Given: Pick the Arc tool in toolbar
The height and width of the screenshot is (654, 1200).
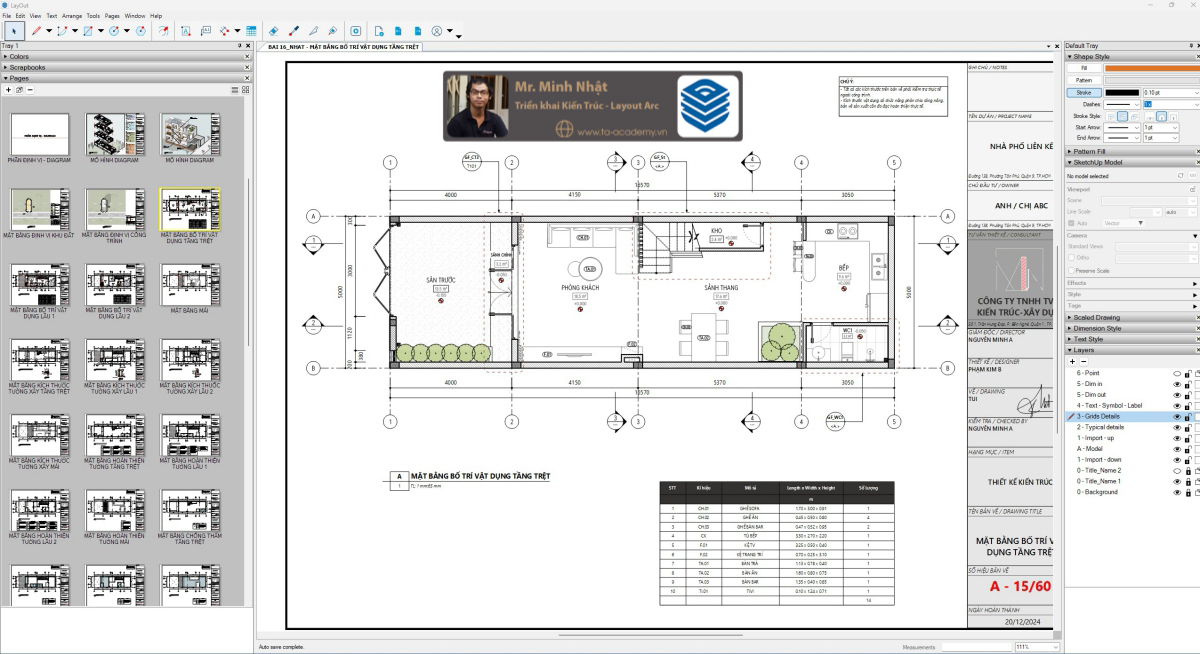Looking at the screenshot, I should coord(62,31).
